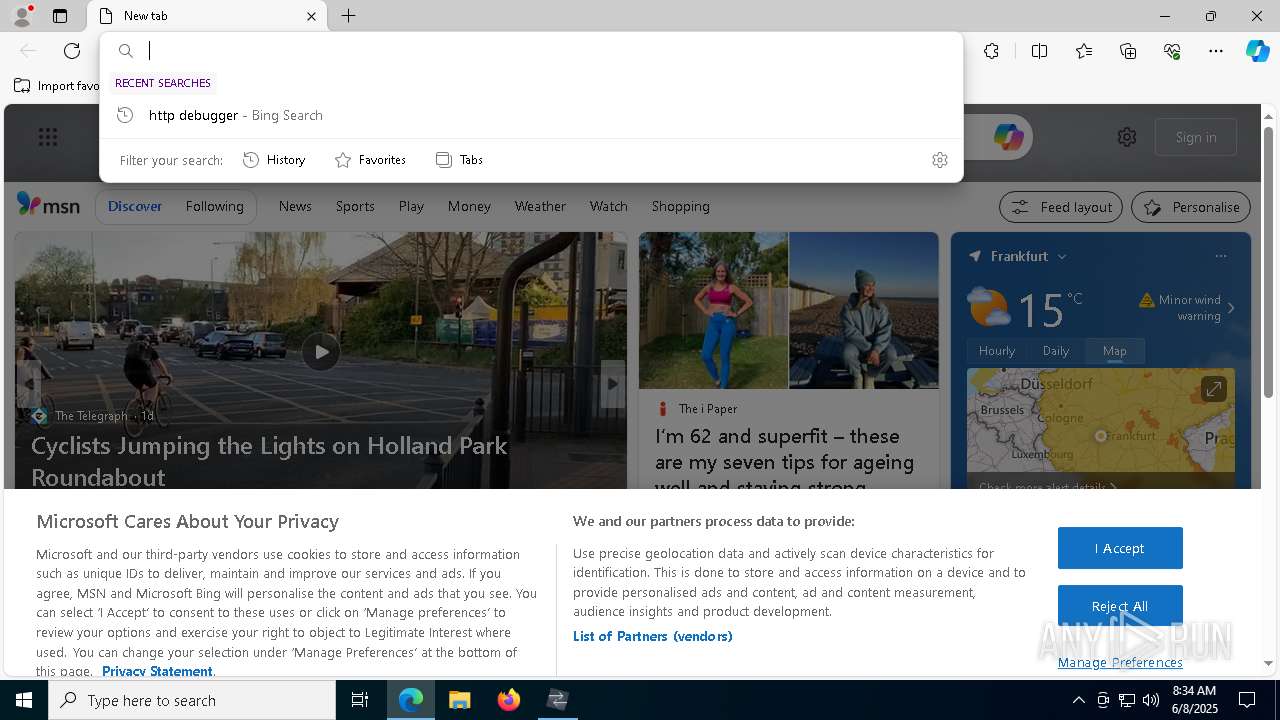Click Import favorites bookmark item

[57, 86]
